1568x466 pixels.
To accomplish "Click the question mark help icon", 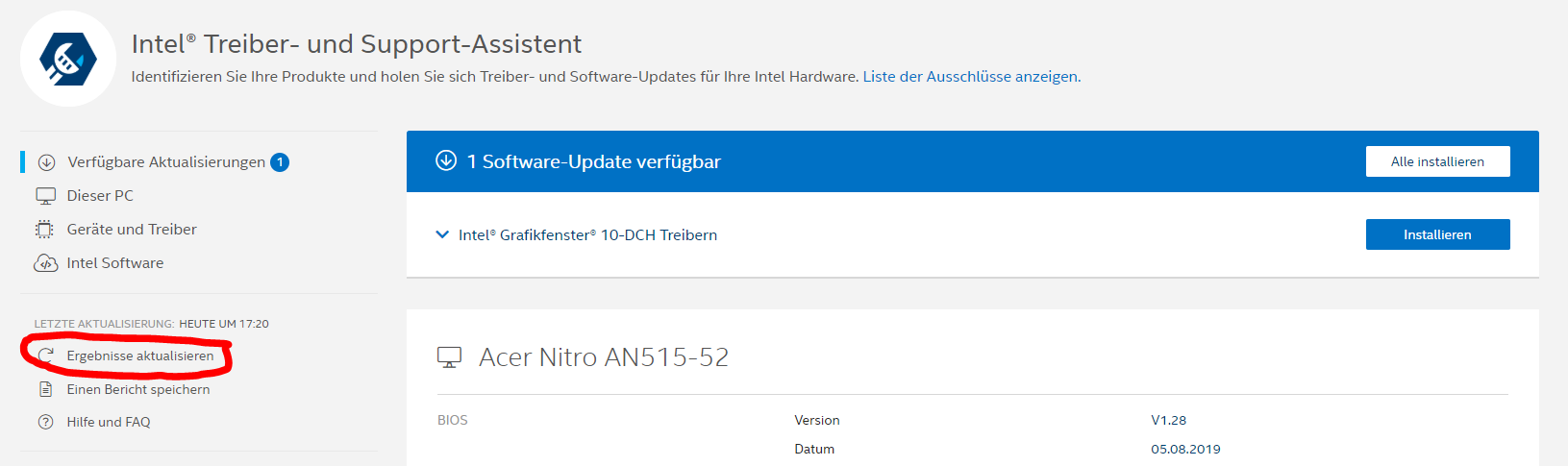I will tap(45, 422).
